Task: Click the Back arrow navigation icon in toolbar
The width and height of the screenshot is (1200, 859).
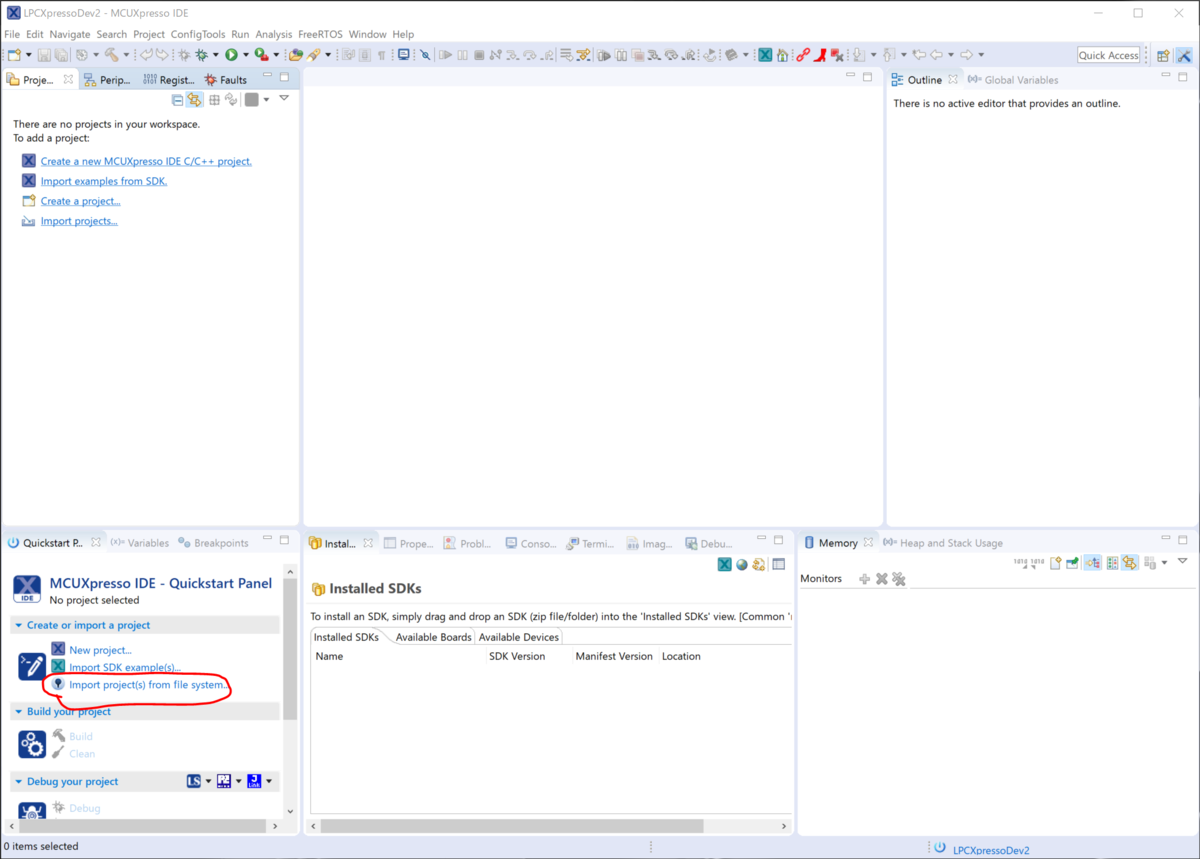Action: pyautogui.click(x=935, y=55)
